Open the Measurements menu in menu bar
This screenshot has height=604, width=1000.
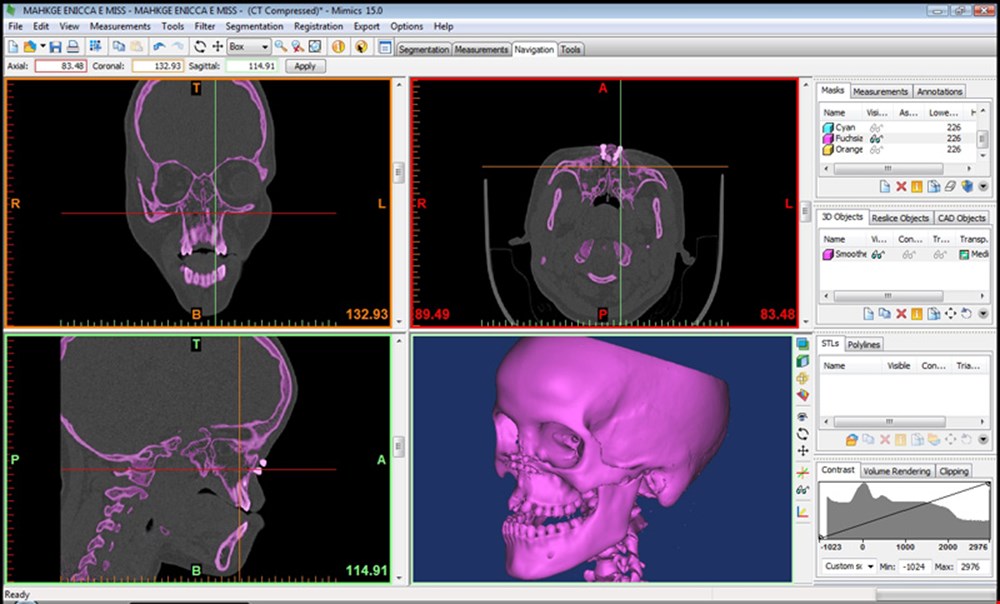pyautogui.click(x=120, y=26)
